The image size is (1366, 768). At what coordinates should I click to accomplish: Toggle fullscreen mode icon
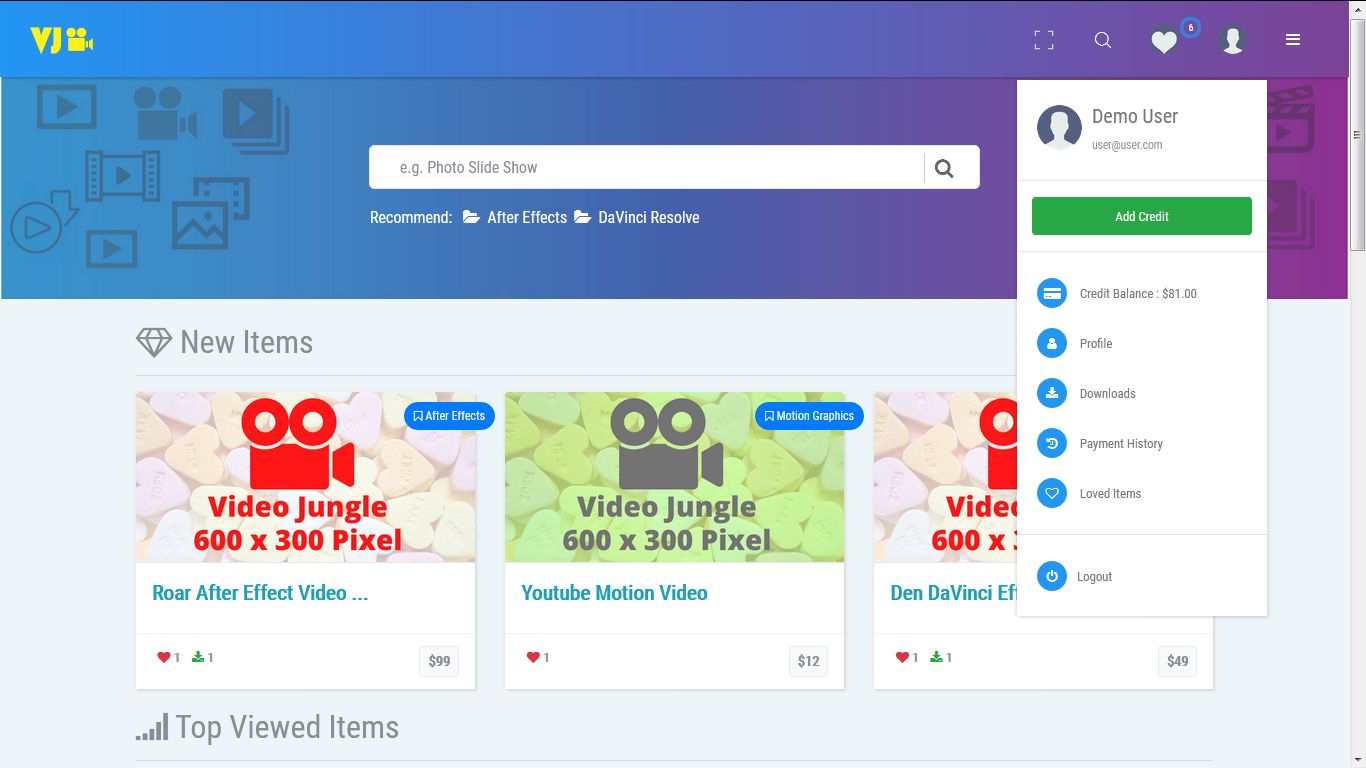(1043, 40)
